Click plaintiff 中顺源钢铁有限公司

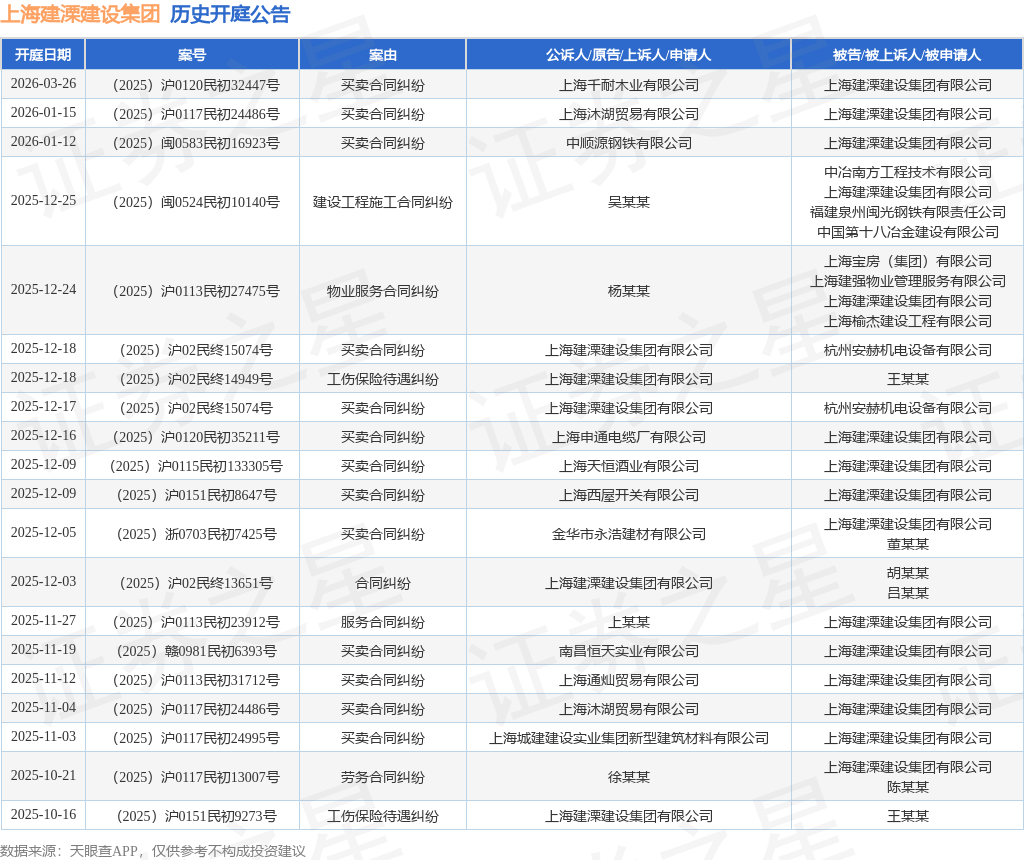[628, 143]
